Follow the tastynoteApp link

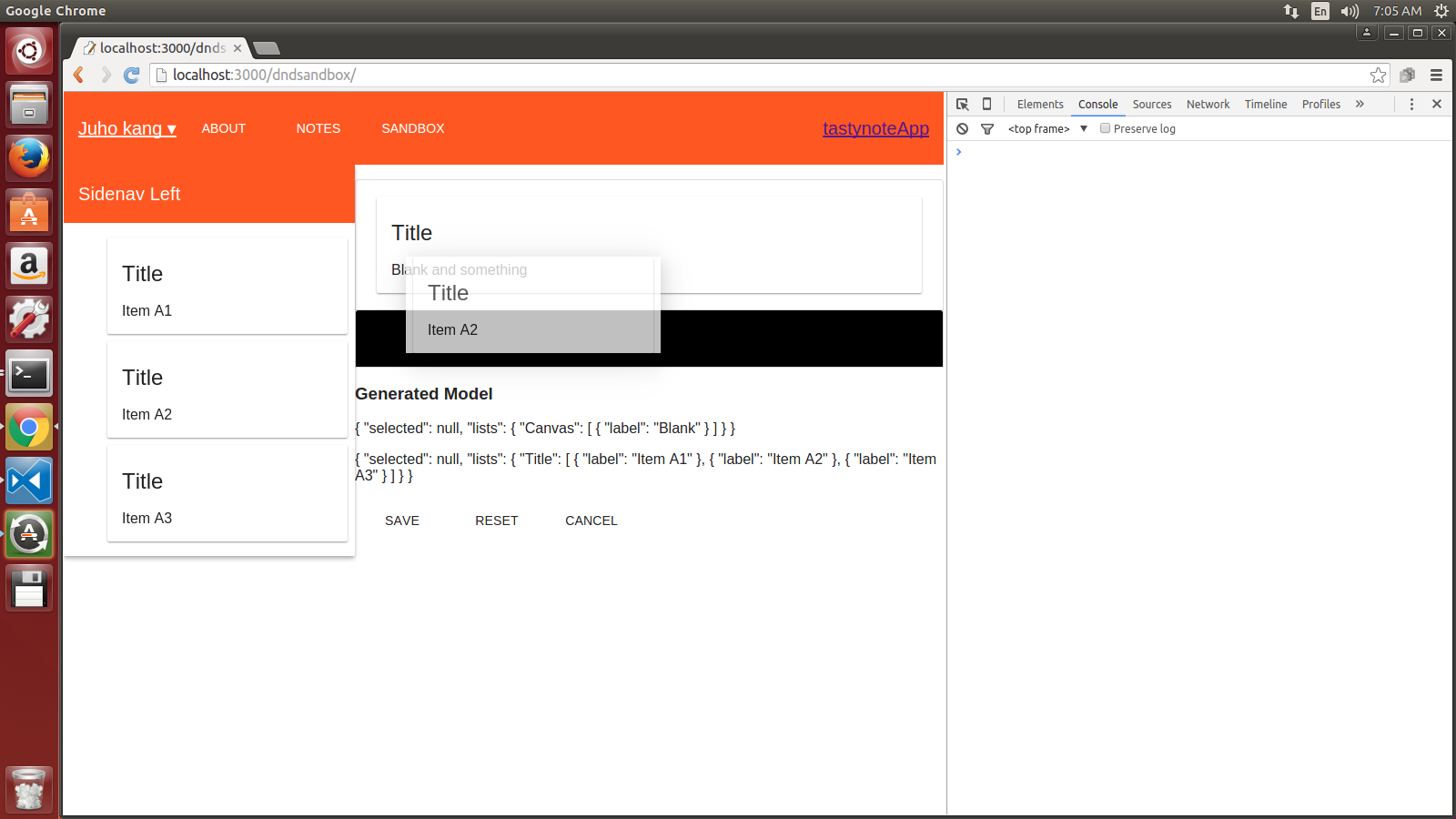point(875,128)
